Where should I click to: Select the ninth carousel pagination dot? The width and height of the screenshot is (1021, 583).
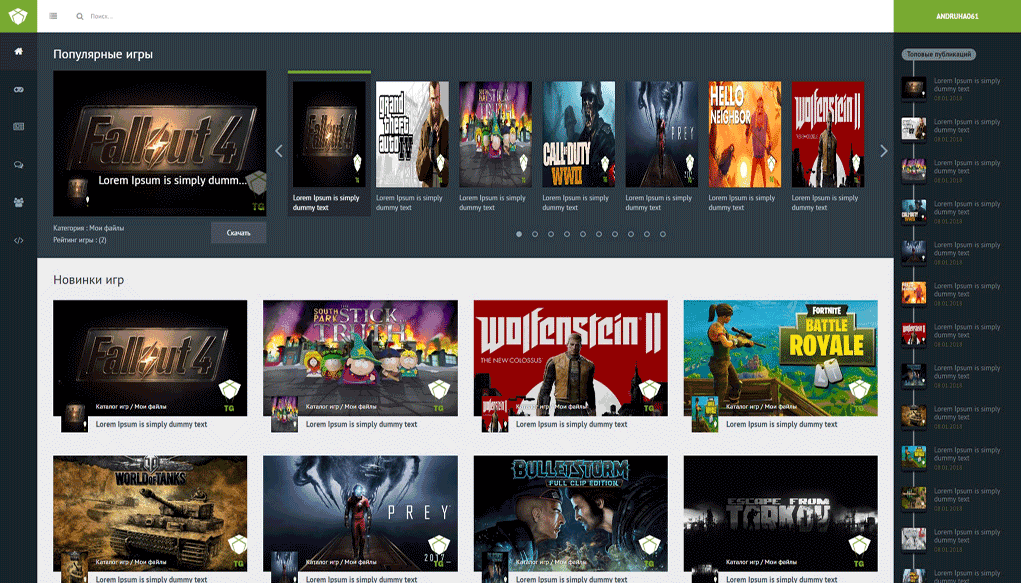[x=647, y=234]
